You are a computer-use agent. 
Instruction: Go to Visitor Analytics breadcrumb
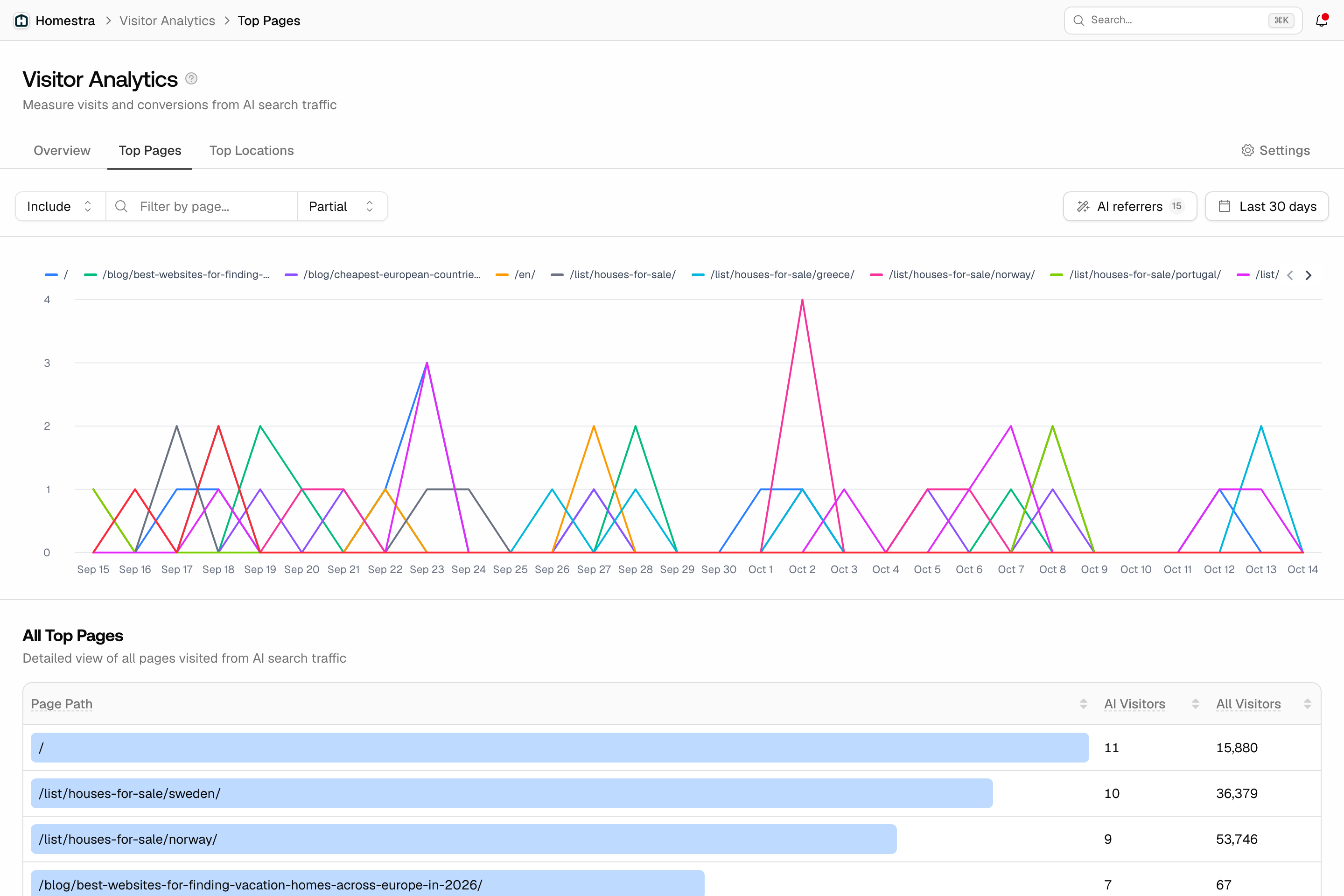tap(167, 21)
